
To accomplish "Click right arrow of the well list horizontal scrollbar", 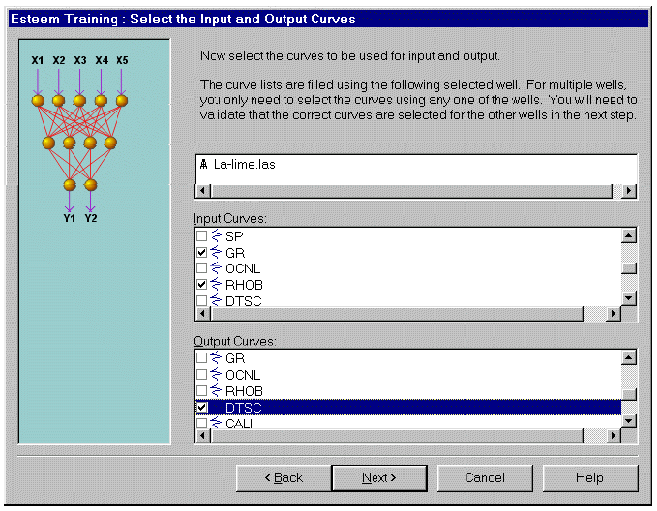I will (x=629, y=192).
